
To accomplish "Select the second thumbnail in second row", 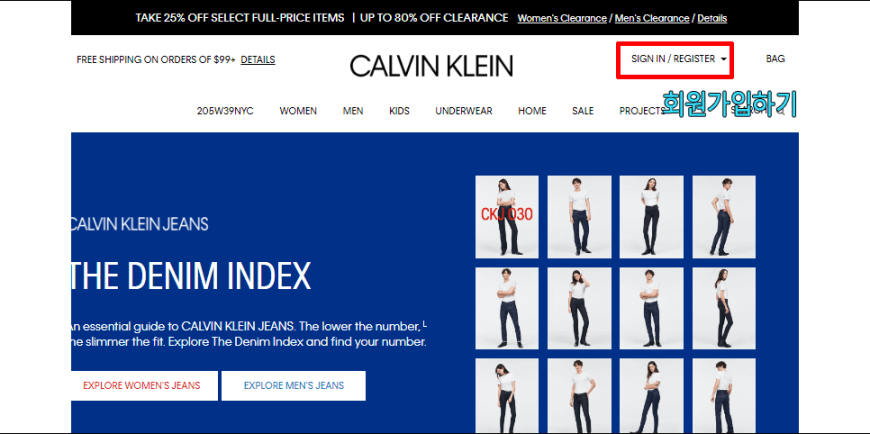I will click(579, 308).
